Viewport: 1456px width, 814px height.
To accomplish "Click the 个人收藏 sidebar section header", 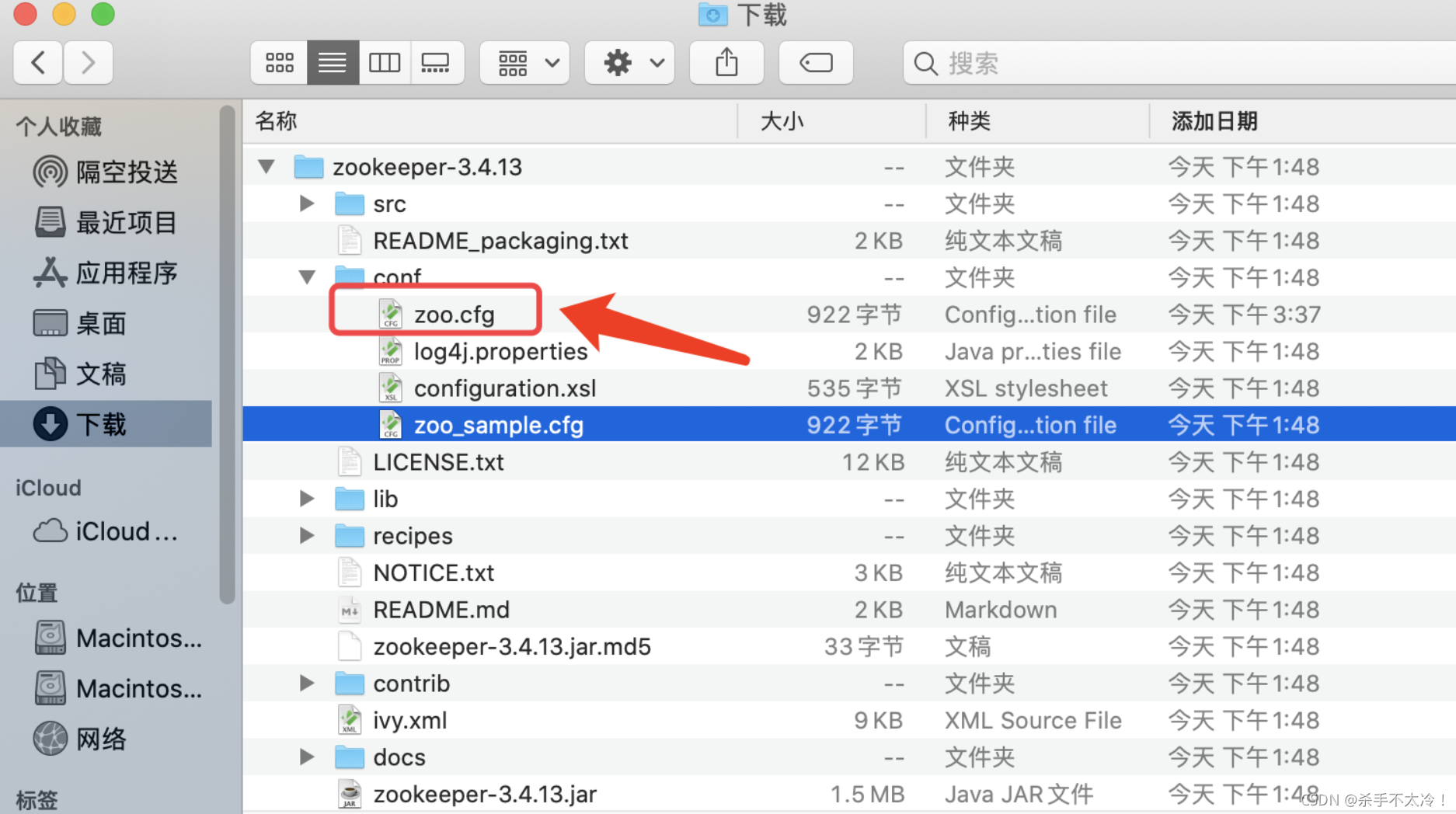I will pos(59,126).
